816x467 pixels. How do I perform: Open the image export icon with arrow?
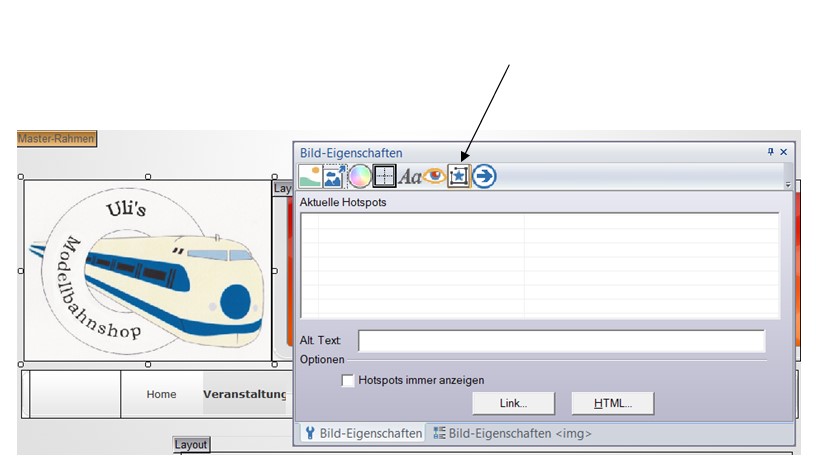(x=334, y=176)
